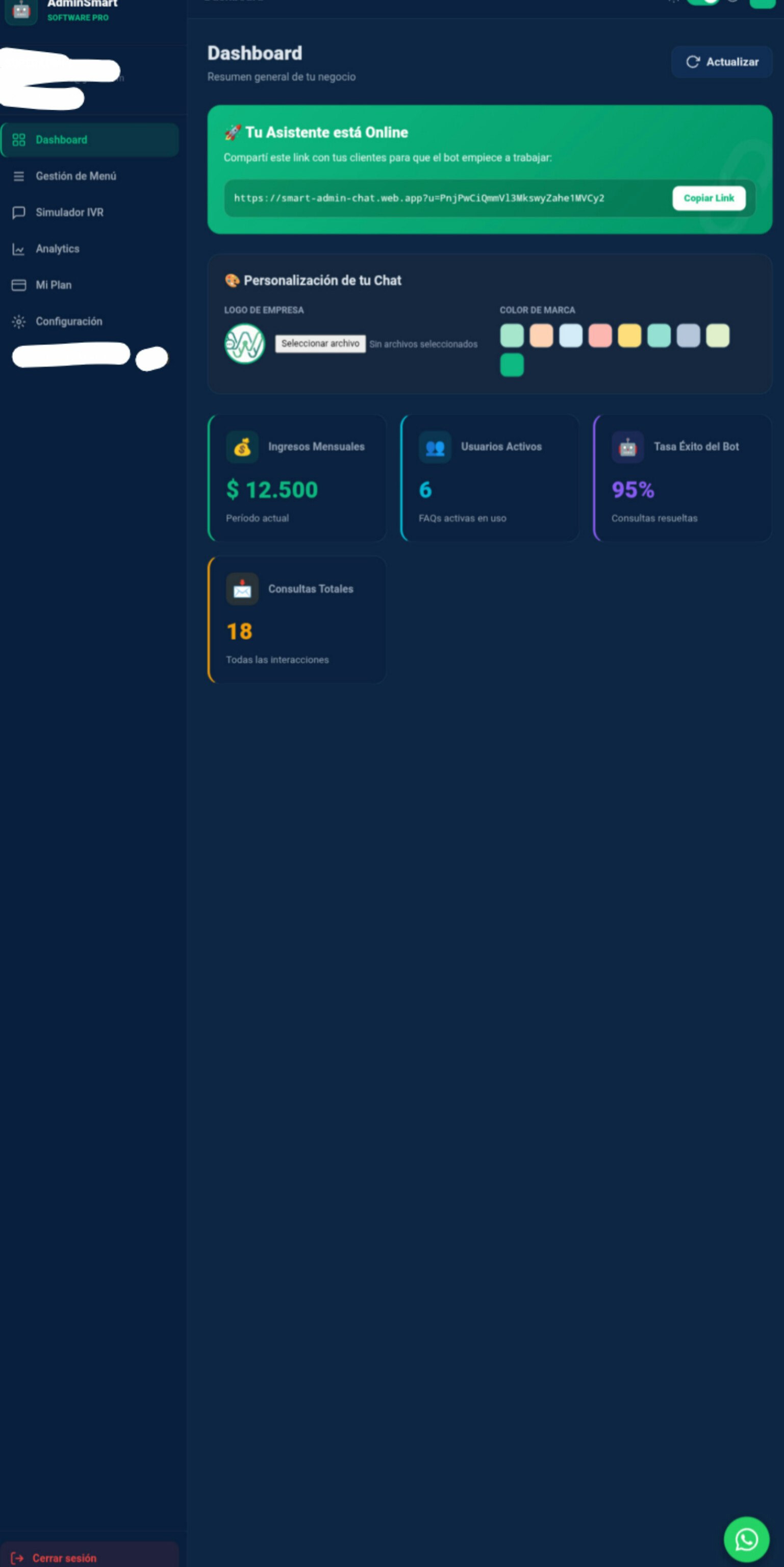
Task: Click the "COLOR DE MARCA" label
Action: (537, 310)
